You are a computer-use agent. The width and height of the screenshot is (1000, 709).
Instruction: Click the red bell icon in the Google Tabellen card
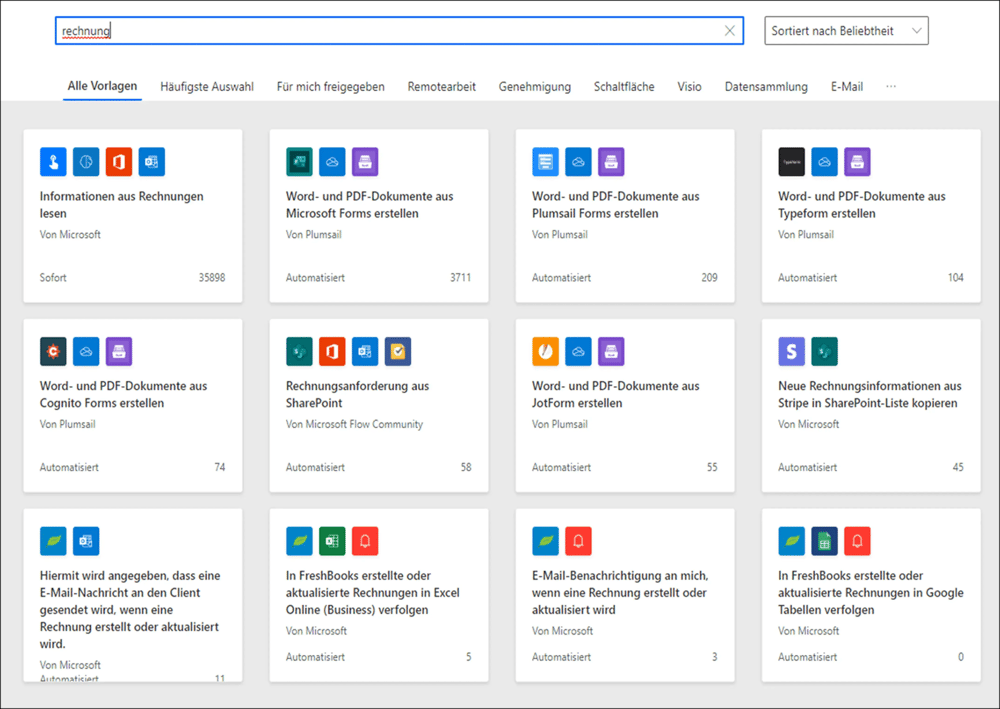click(857, 541)
